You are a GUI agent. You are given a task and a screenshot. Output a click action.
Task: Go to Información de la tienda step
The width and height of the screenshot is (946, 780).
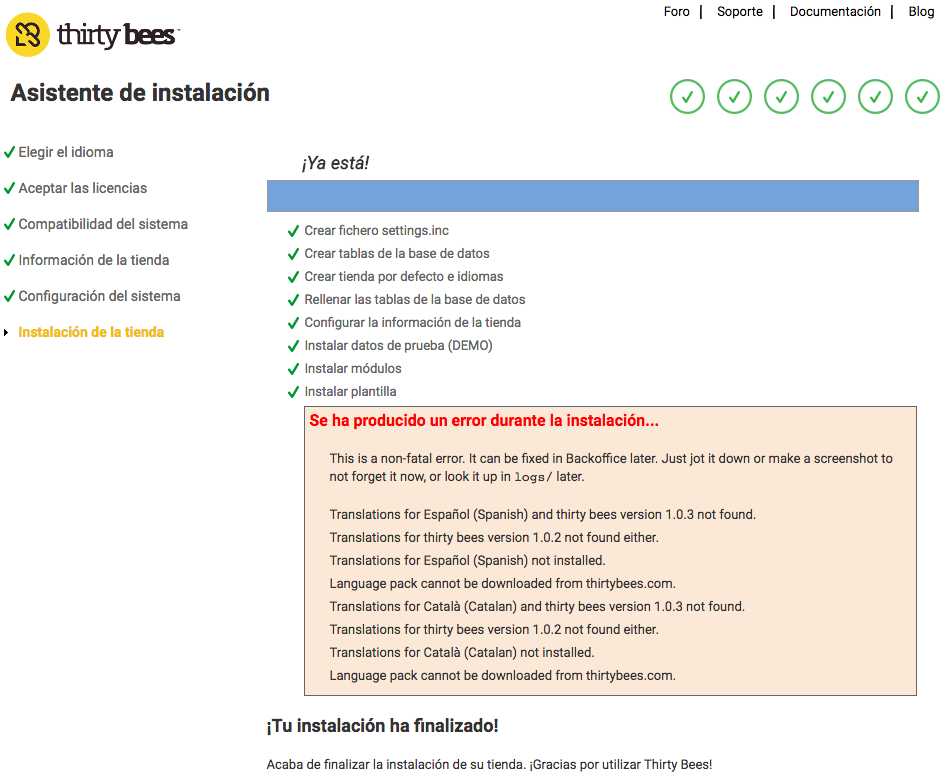[x=94, y=260]
